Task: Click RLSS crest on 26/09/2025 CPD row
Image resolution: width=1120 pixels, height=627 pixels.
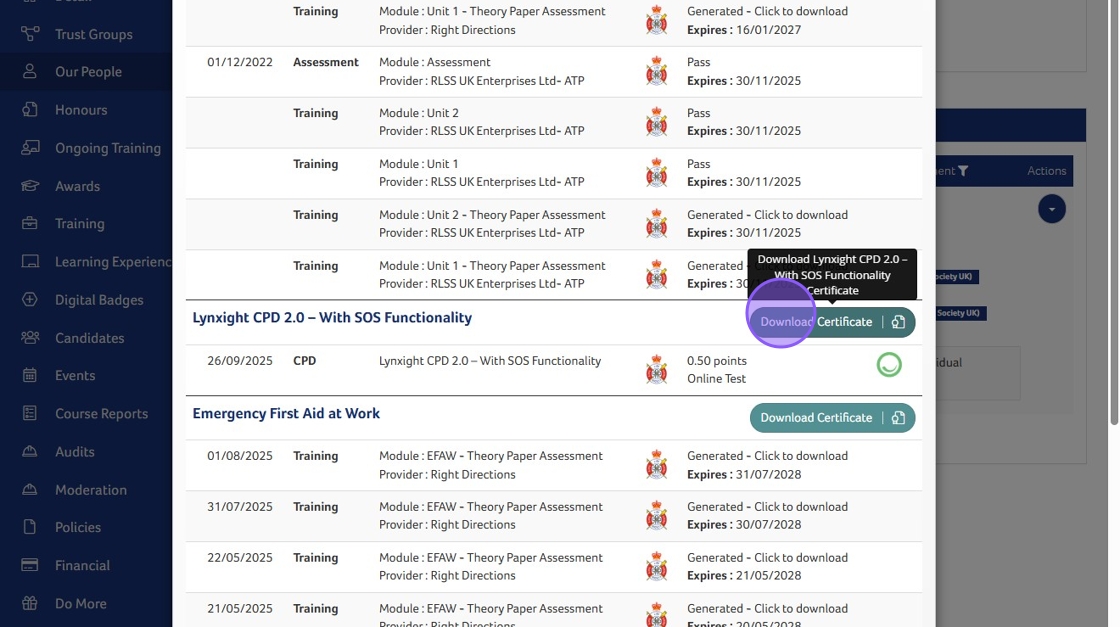Action: click(656, 370)
